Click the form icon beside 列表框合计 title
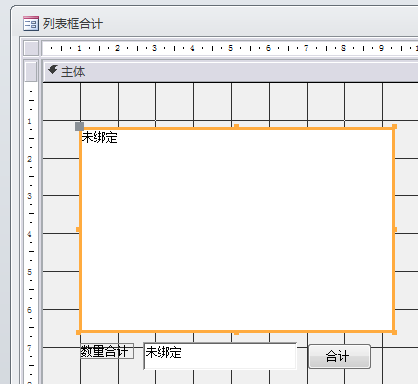The width and height of the screenshot is (418, 384). coord(31,23)
